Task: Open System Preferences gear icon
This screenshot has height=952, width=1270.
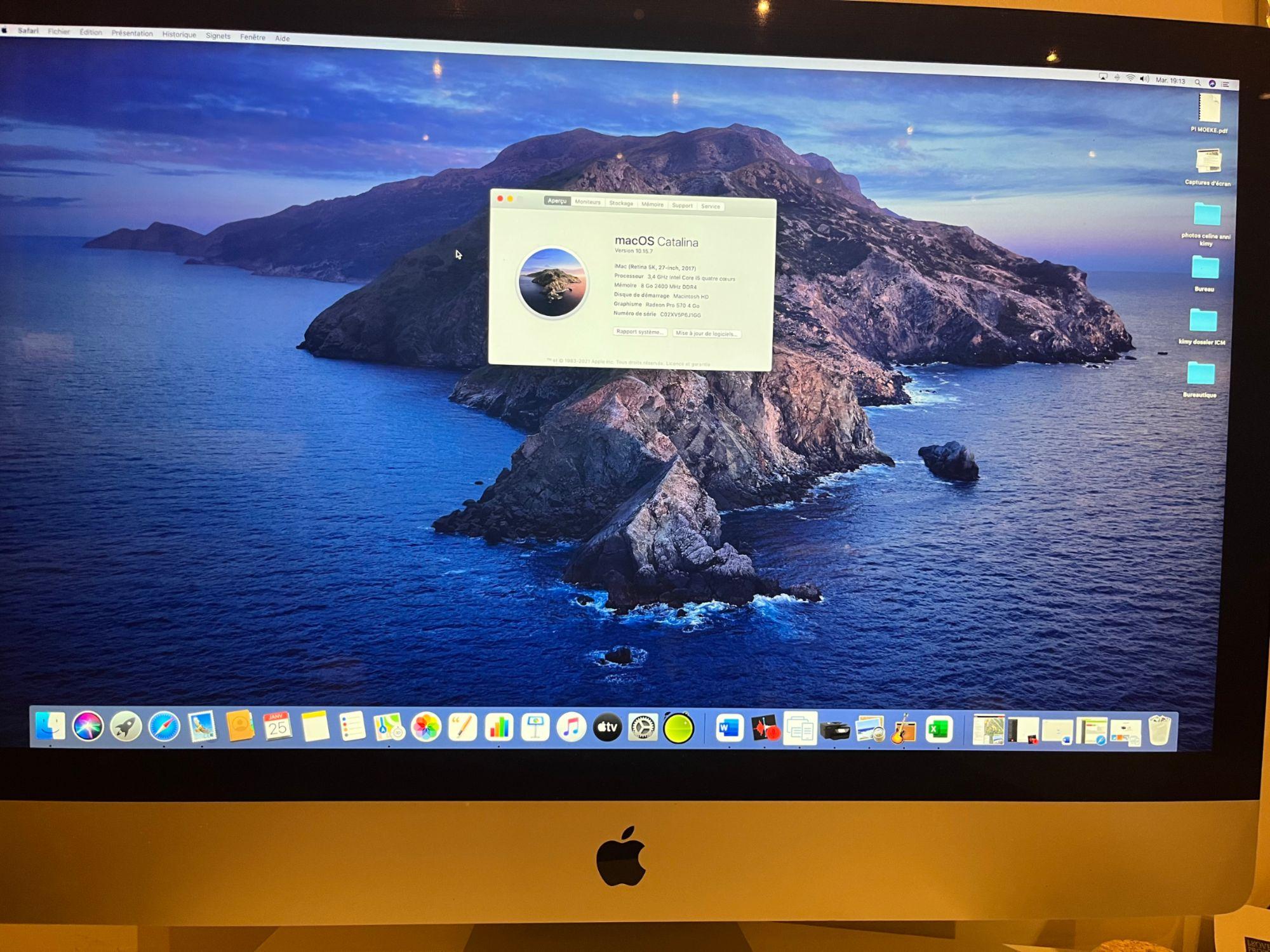Action: click(643, 728)
